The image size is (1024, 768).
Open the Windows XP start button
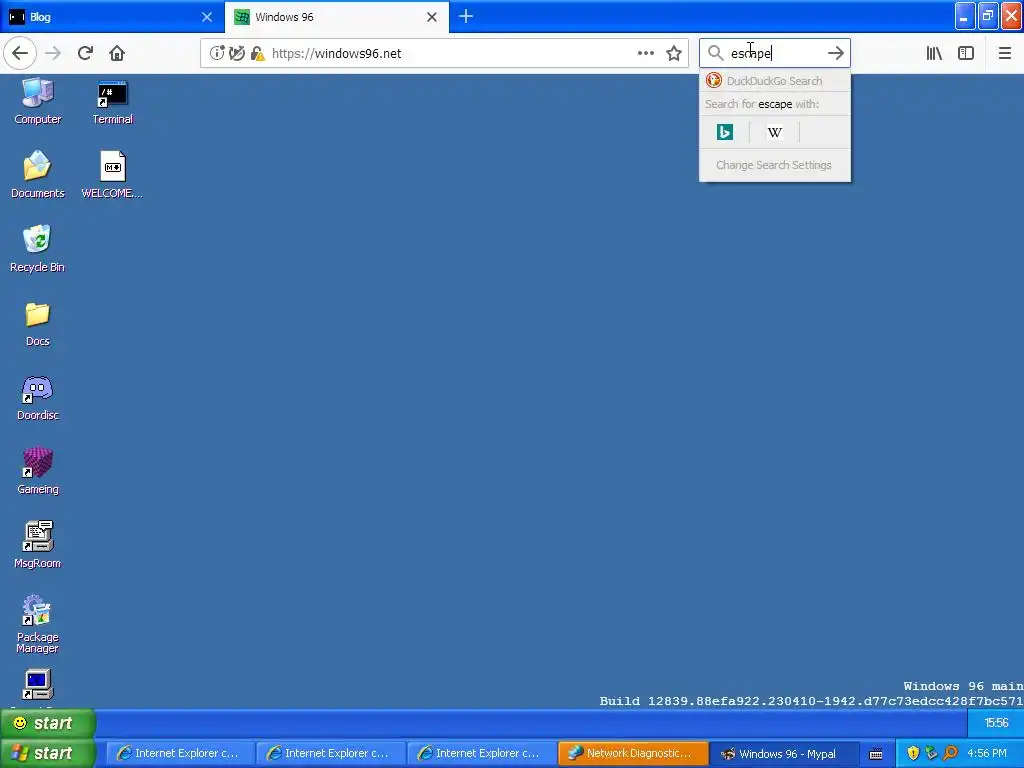[48, 753]
